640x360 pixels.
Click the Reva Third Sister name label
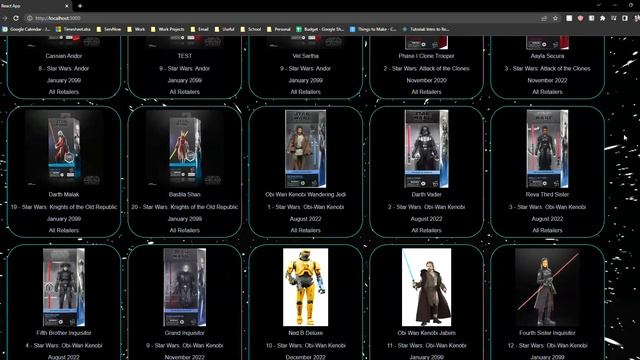547,194
